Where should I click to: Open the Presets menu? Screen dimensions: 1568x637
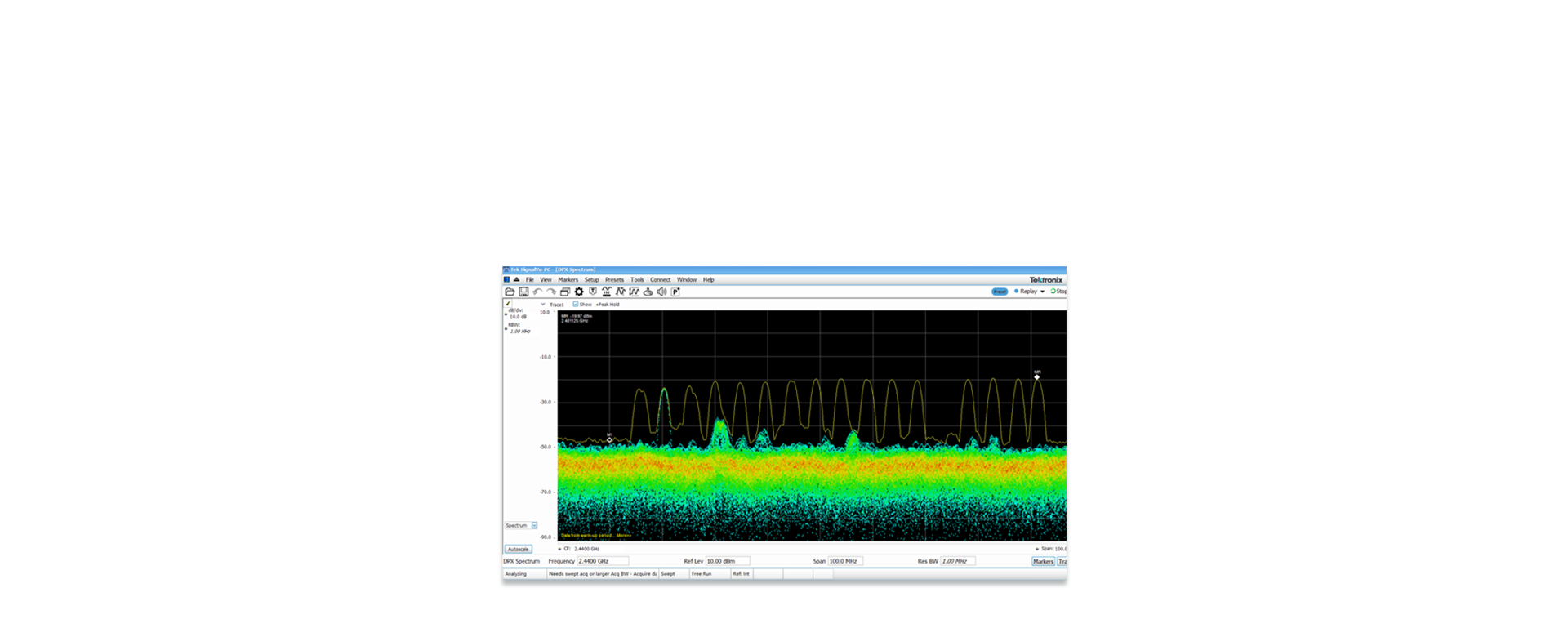point(614,280)
